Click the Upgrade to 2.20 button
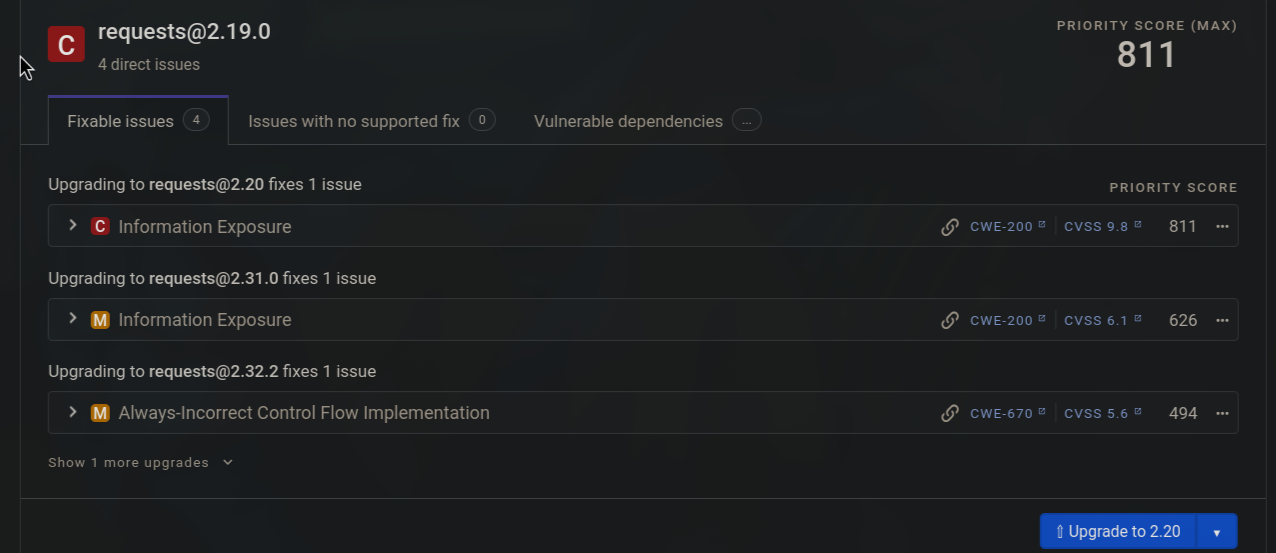The width and height of the screenshot is (1276, 553). tap(1119, 532)
